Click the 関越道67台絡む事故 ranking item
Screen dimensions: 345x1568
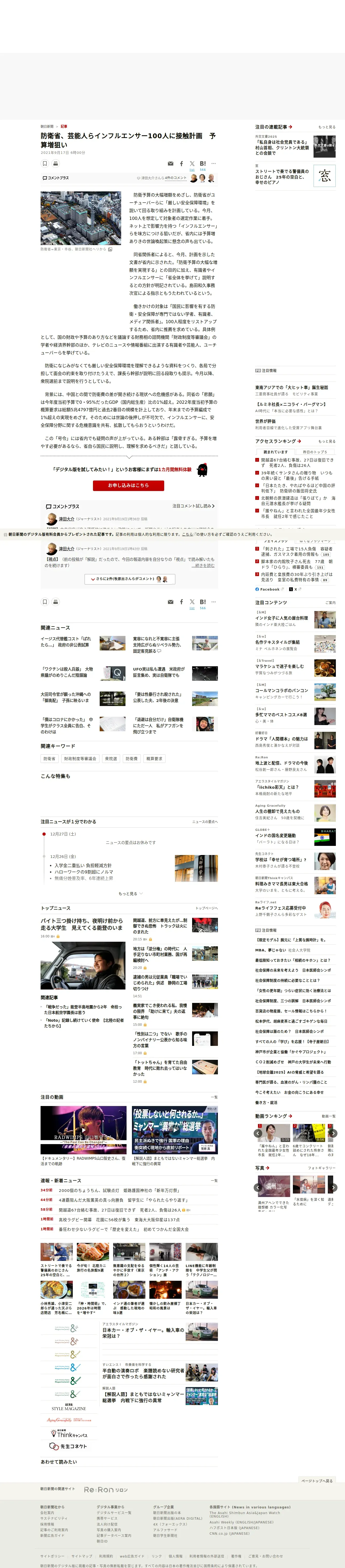298,463
